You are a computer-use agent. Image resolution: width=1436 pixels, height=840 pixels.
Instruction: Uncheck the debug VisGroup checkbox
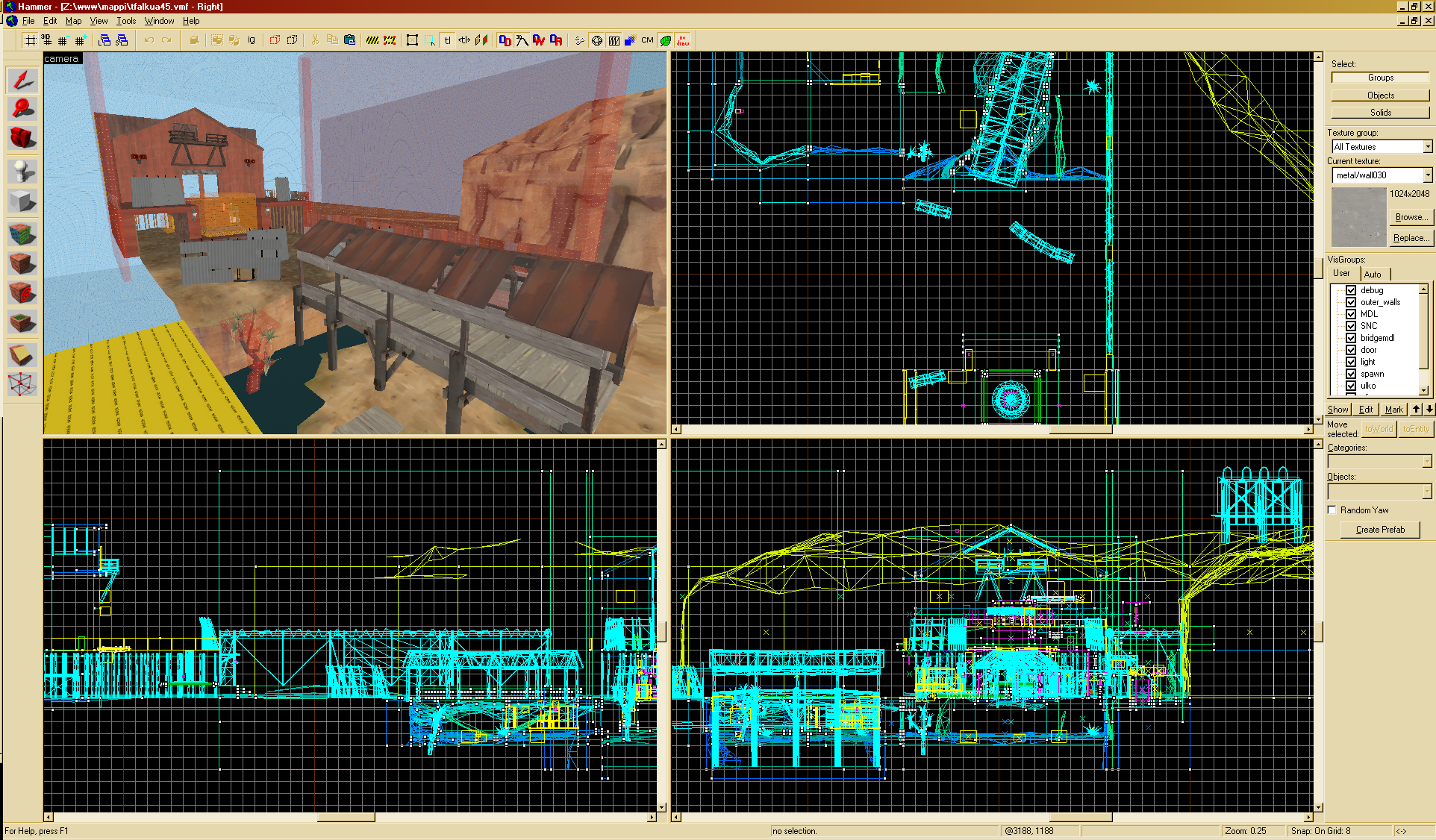click(x=1351, y=290)
